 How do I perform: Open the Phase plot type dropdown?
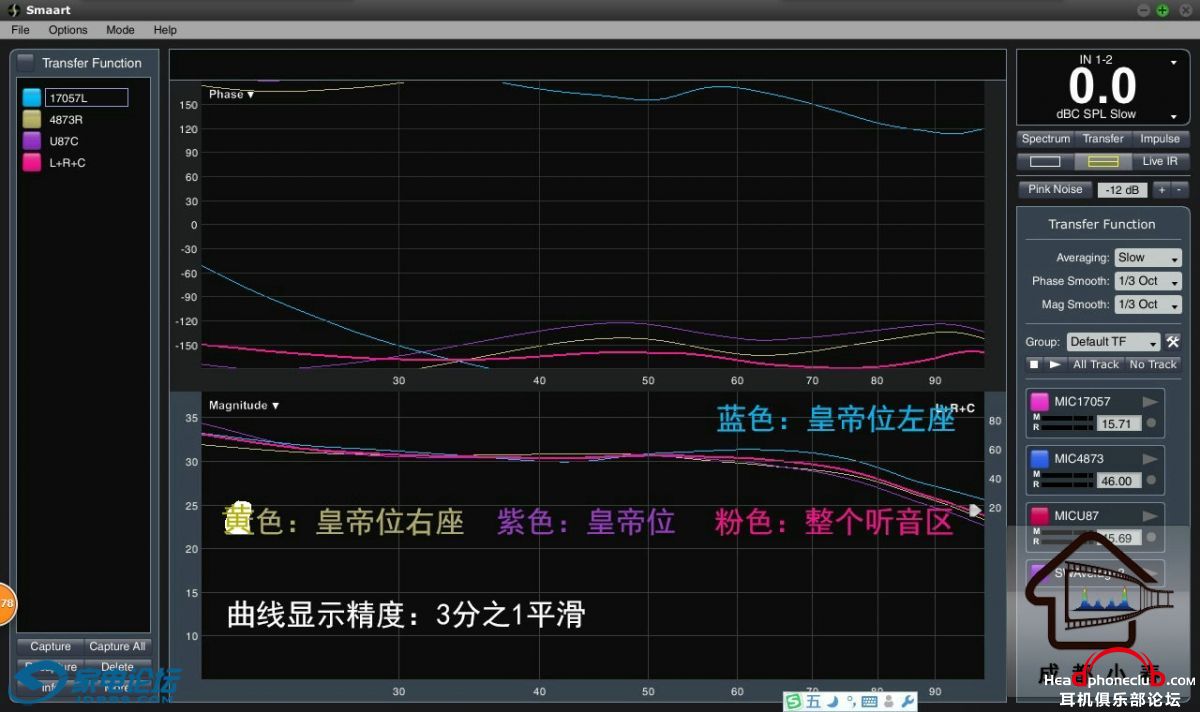click(x=231, y=94)
